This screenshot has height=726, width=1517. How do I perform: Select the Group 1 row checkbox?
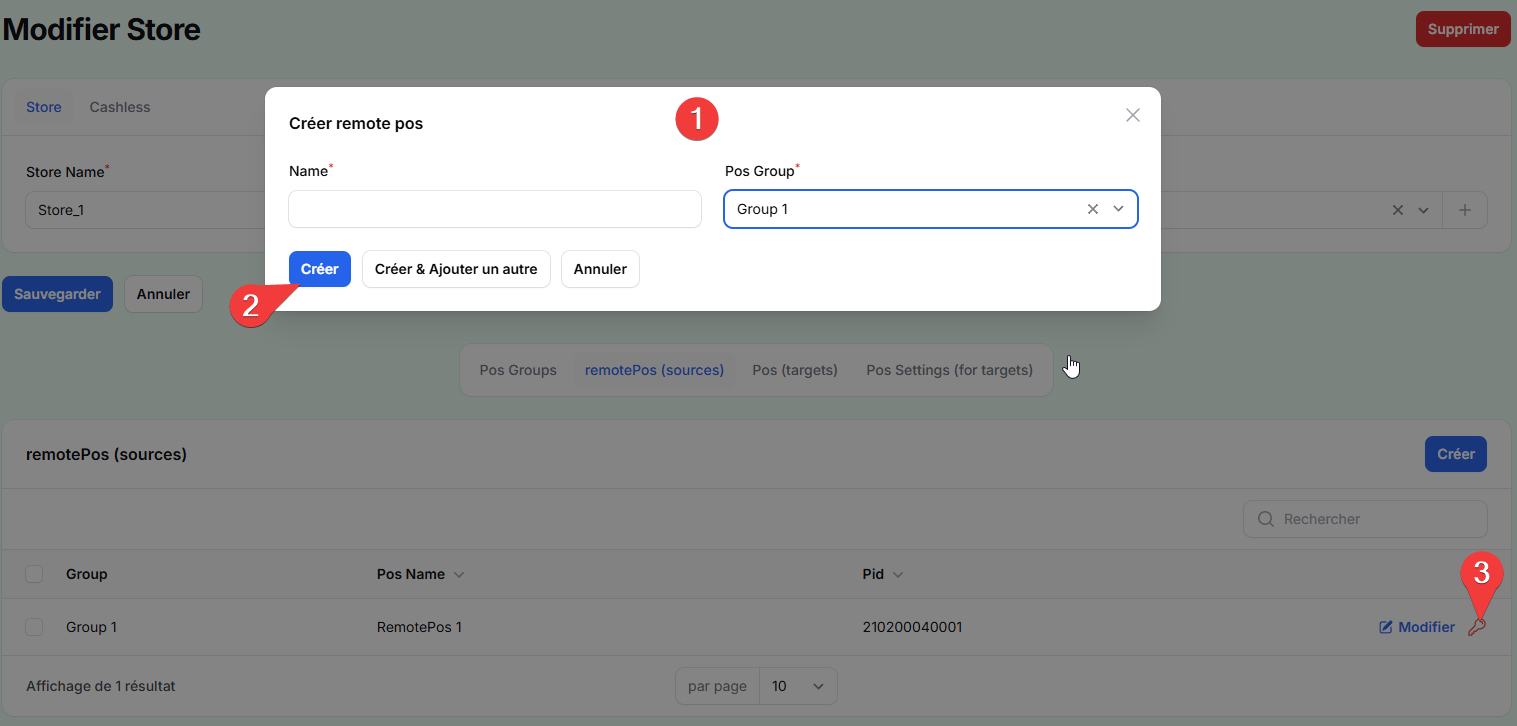point(35,627)
